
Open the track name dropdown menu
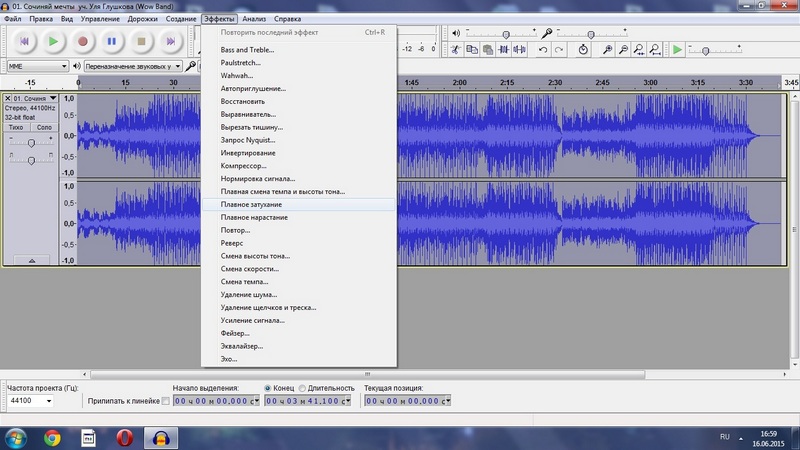(35, 98)
